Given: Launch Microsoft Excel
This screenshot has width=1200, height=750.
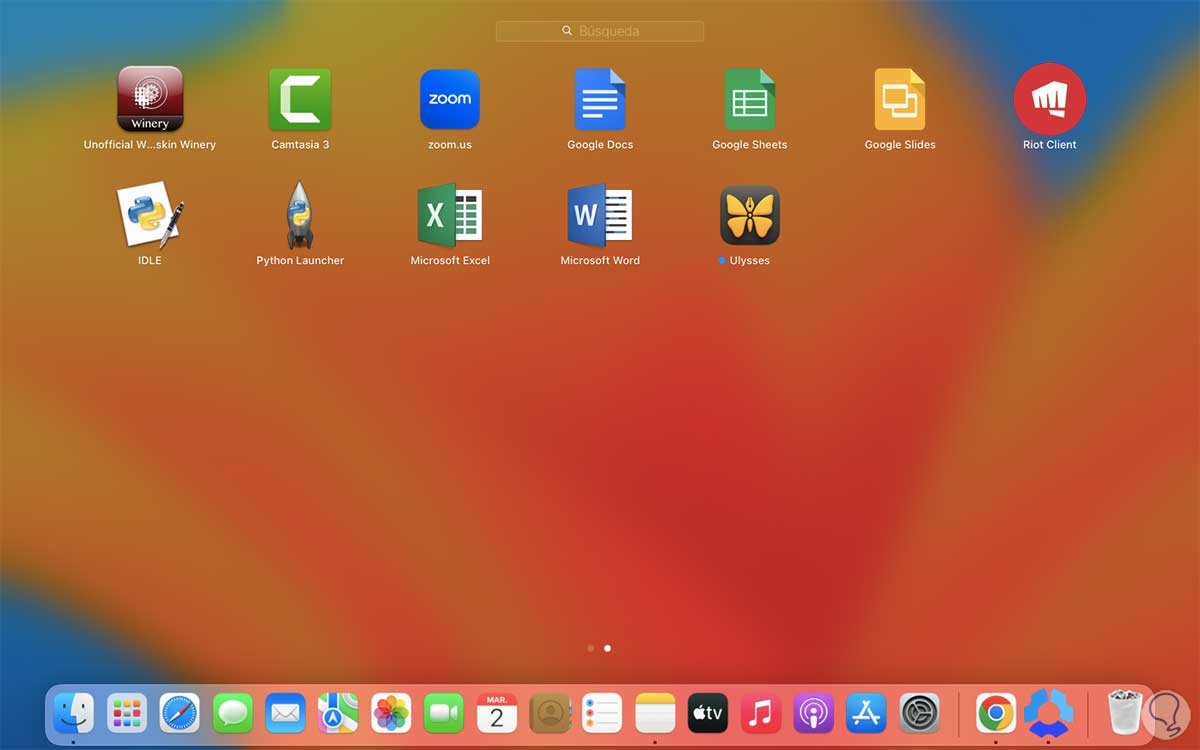Looking at the screenshot, I should pos(450,215).
